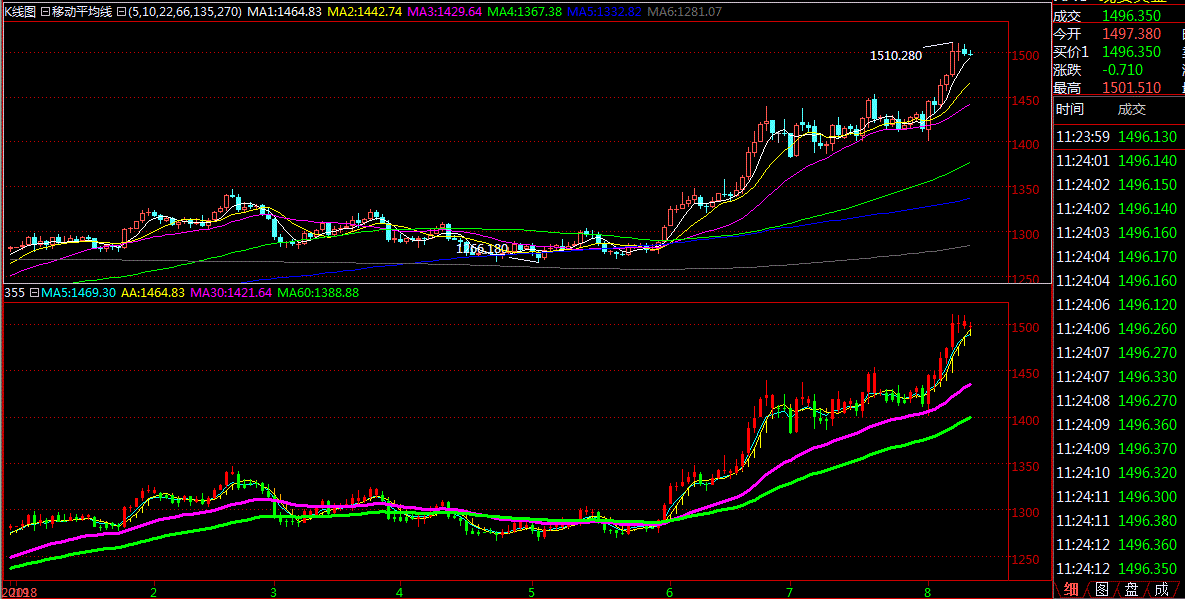Image resolution: width=1185 pixels, height=599 pixels.
Task: Click the MA60:1388.88 indicator label
Action: (317, 293)
